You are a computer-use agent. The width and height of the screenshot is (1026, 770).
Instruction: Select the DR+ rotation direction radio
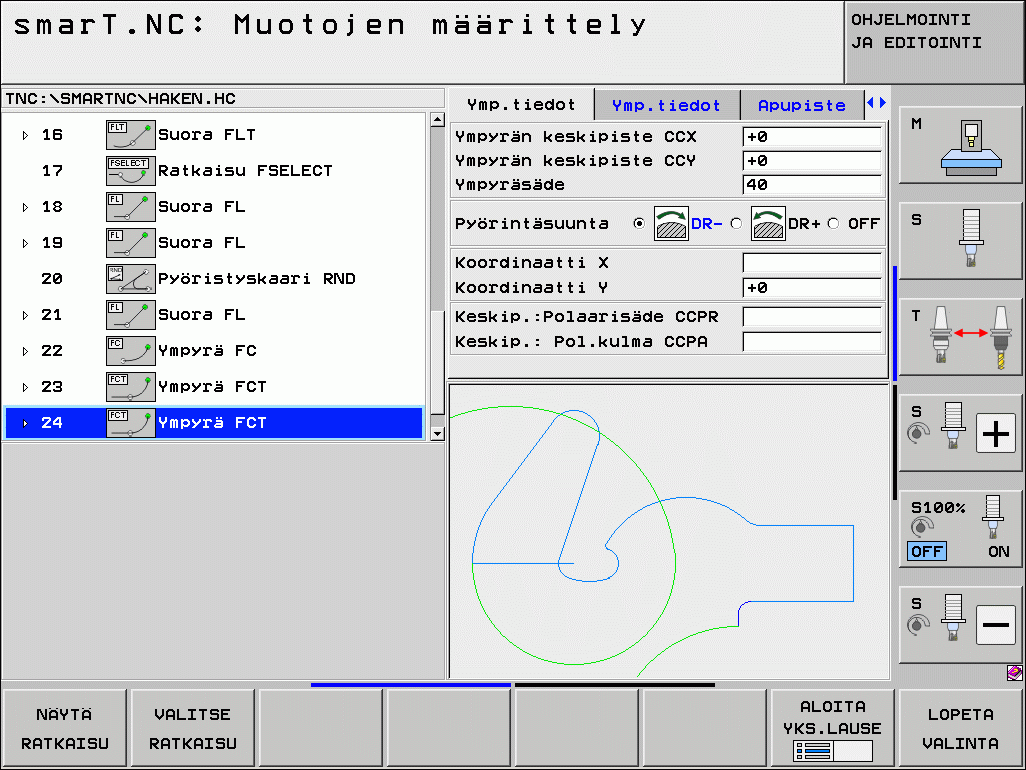[x=736, y=224]
